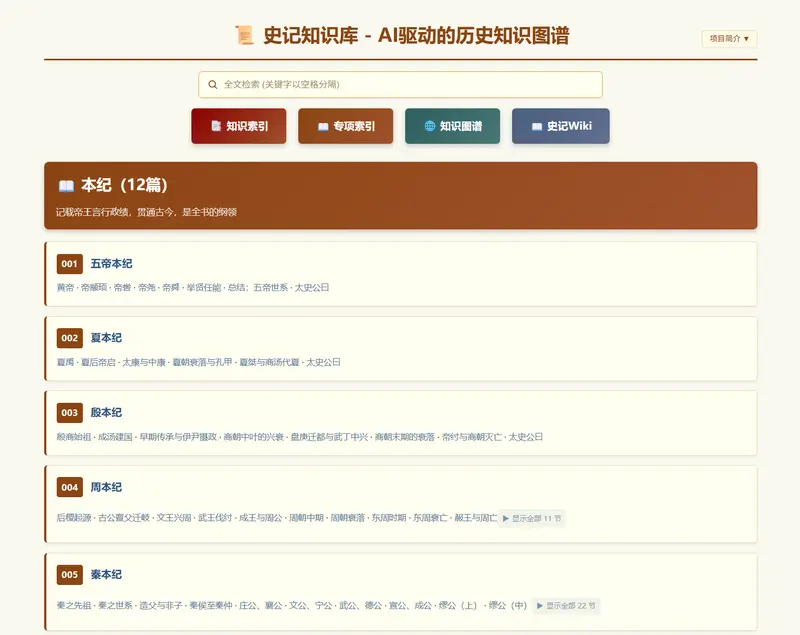Select 太史公曰 in the 五帝本纪 row
This screenshot has width=800, height=635.
click(x=312, y=288)
